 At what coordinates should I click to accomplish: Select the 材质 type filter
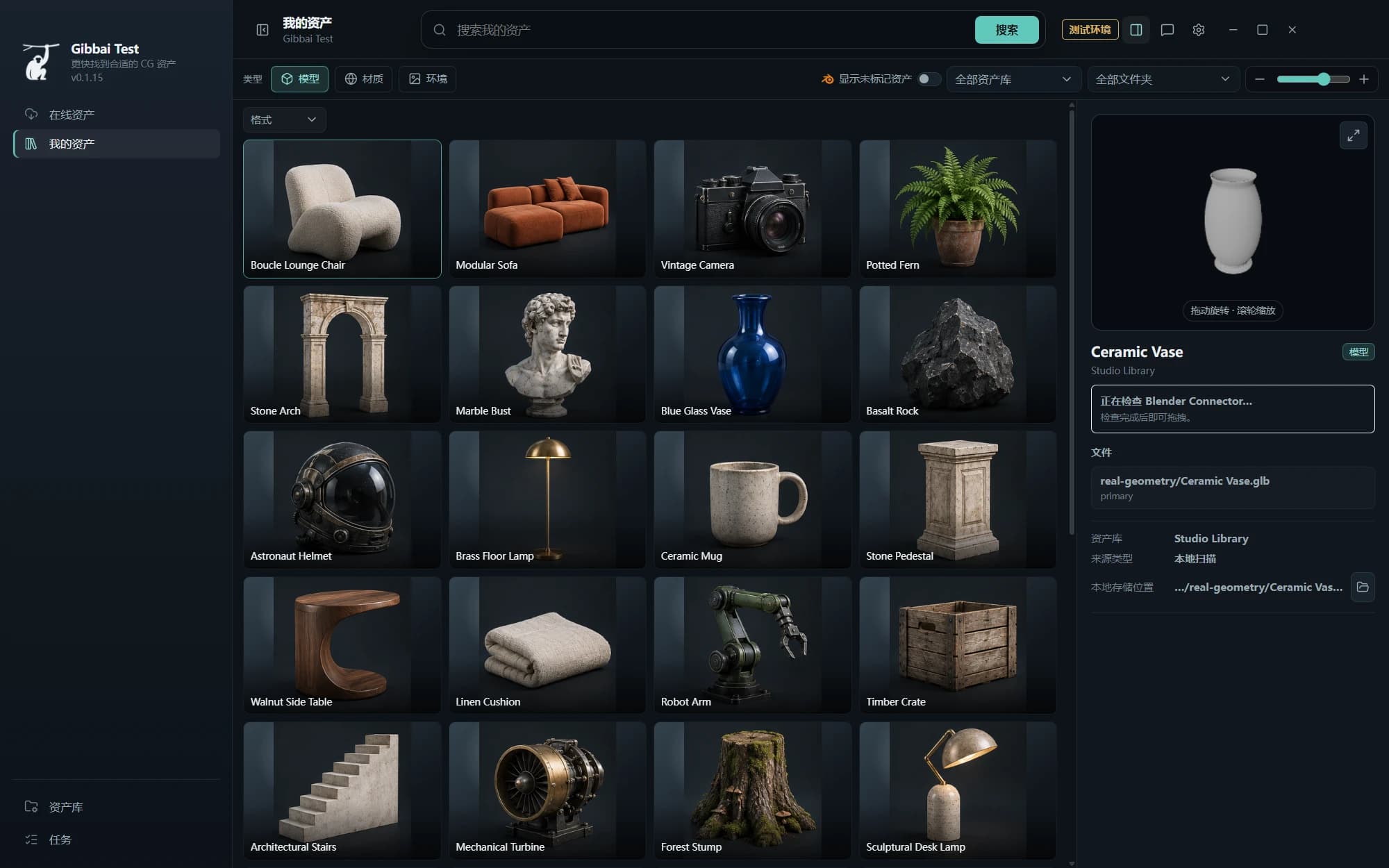(x=364, y=79)
